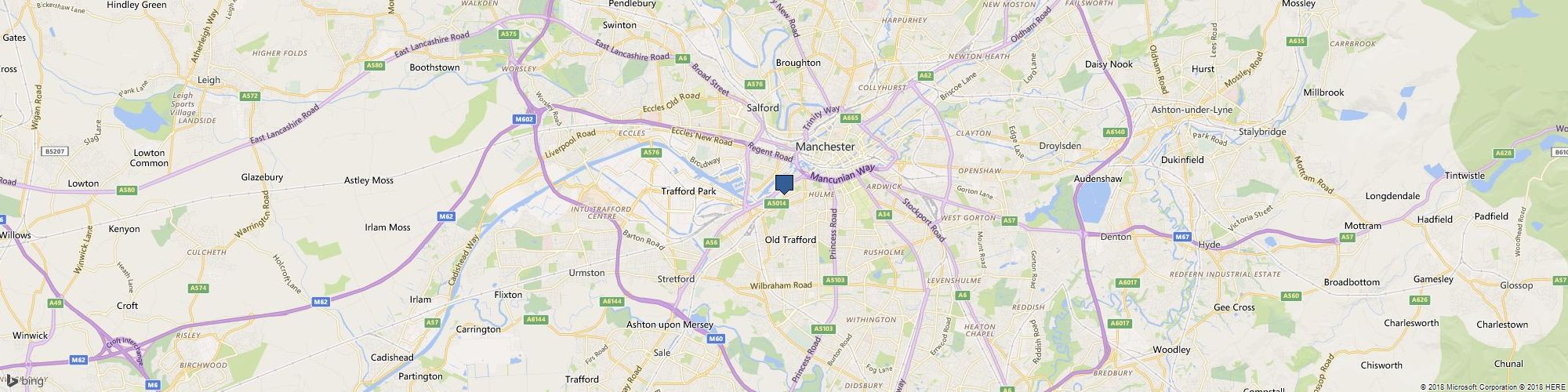Screen dimensions: 1568x392
Task: Click the Stretford town label
Action: click(x=676, y=279)
